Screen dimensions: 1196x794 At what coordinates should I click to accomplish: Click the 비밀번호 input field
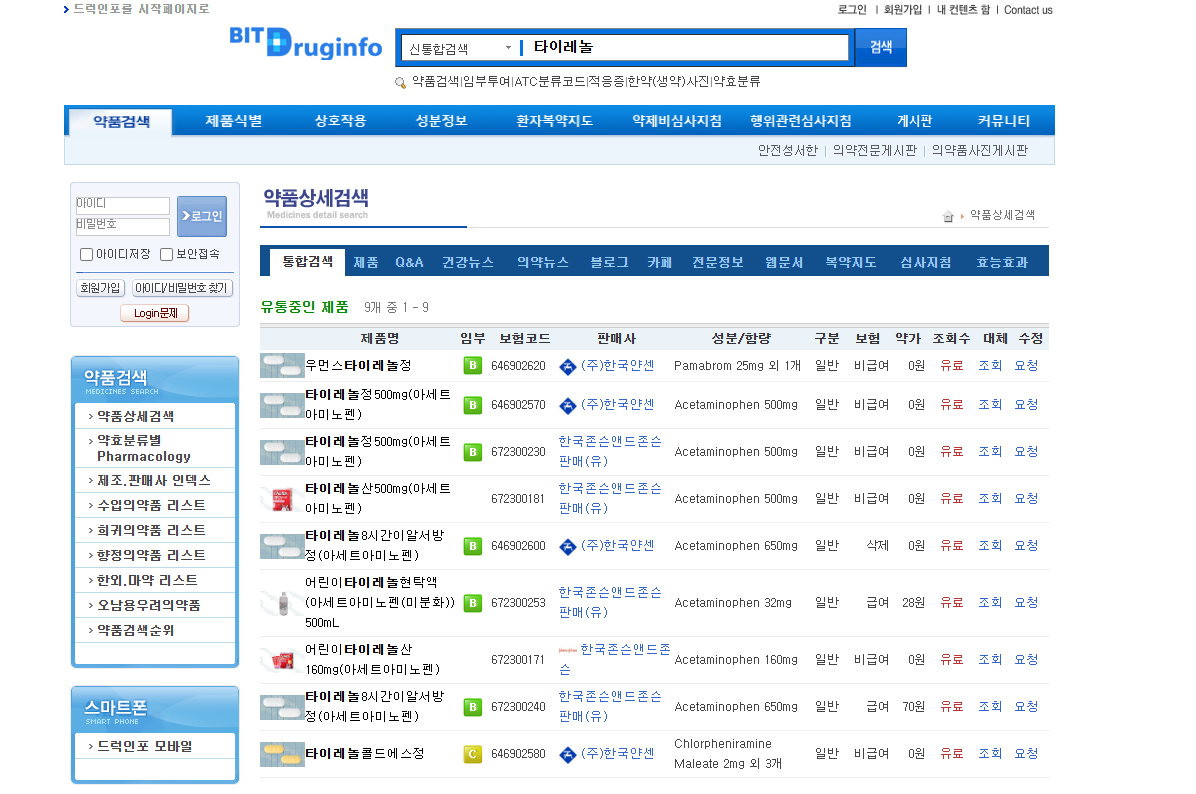tap(122, 226)
